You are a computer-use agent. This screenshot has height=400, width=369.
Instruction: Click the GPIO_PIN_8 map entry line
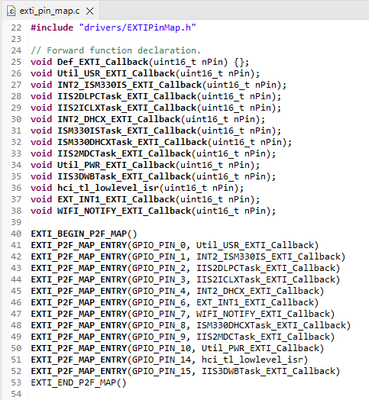pyautogui.click(x=191, y=325)
